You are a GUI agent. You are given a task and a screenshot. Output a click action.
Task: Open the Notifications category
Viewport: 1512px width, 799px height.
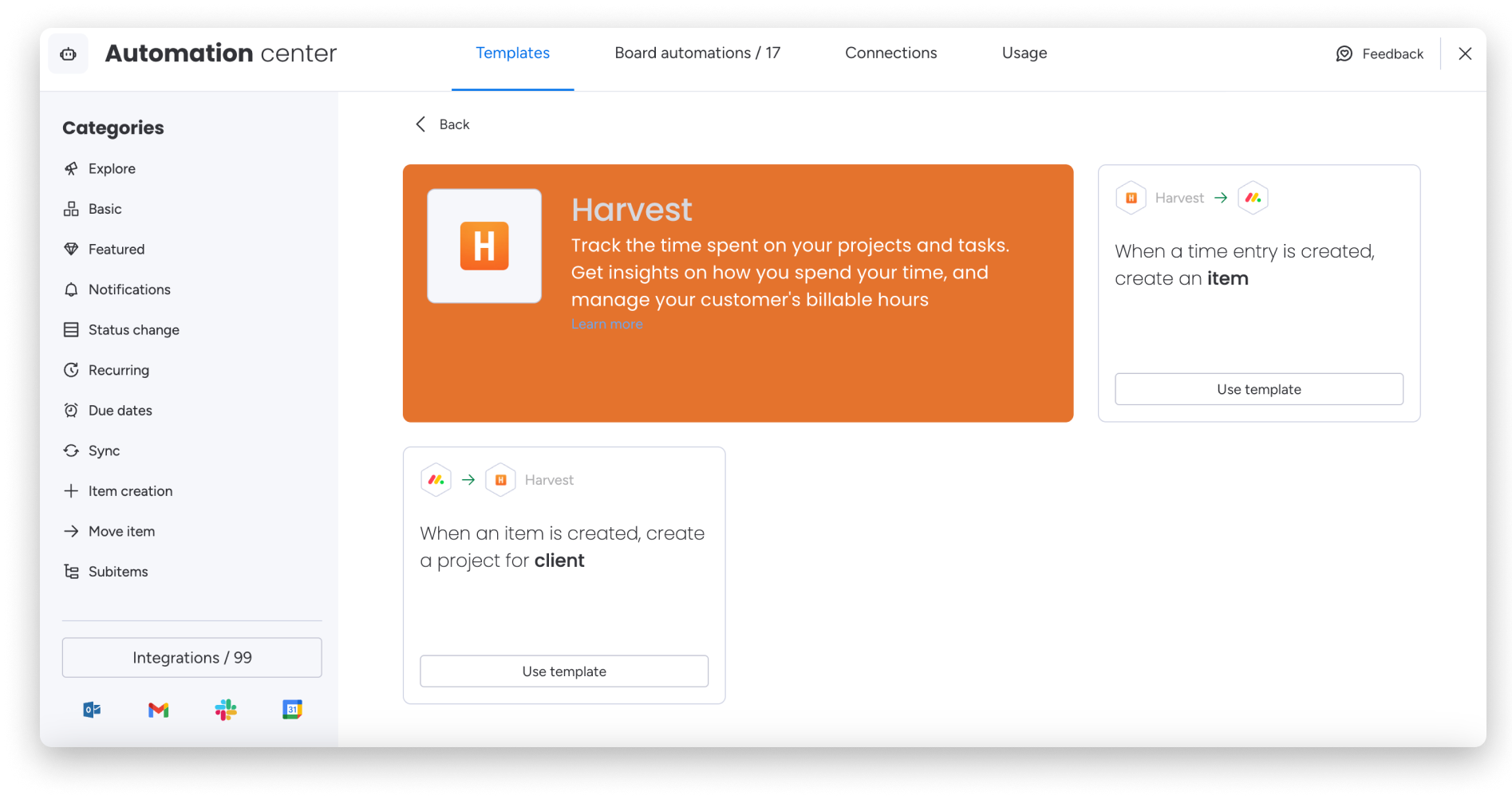[129, 289]
